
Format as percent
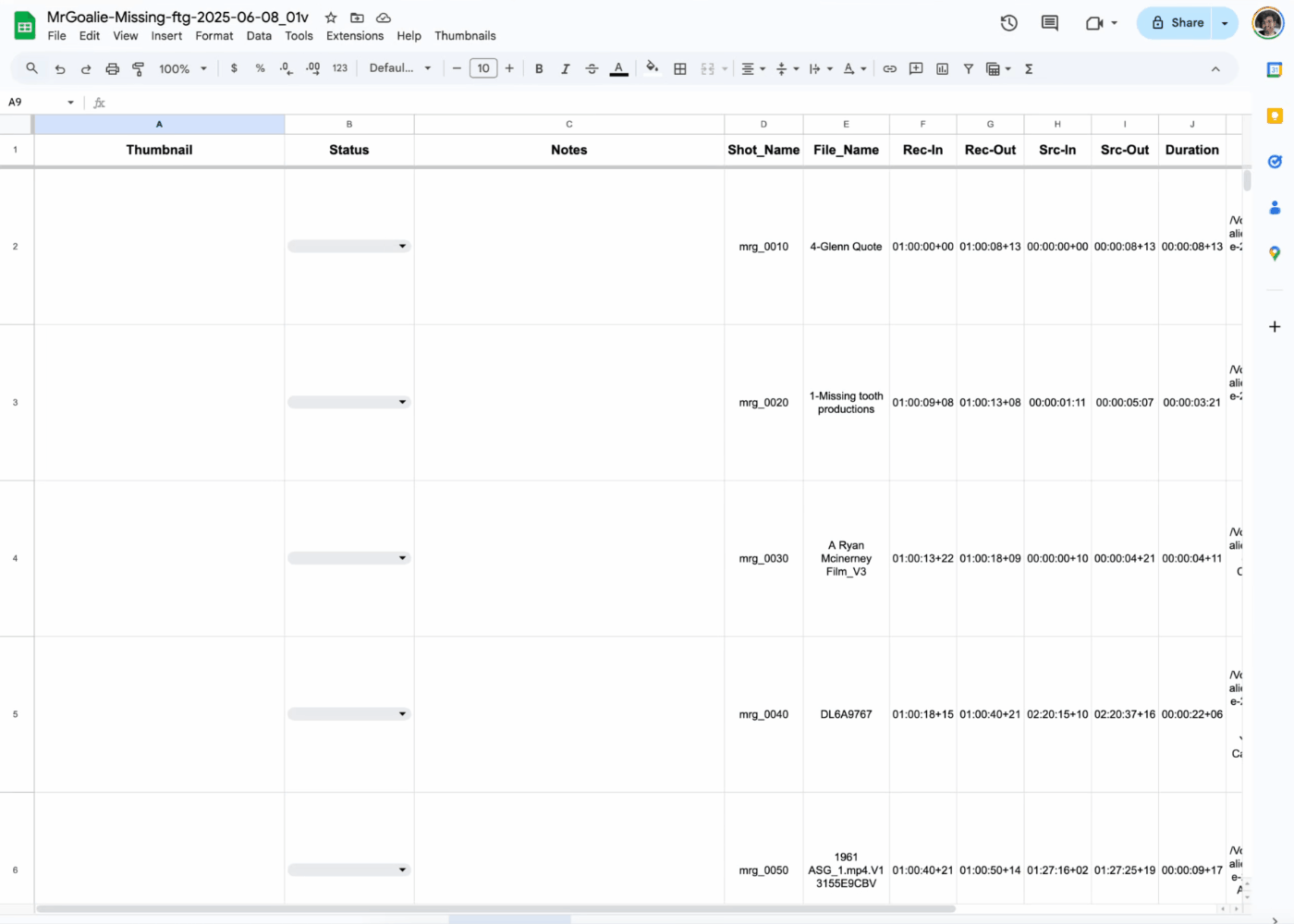coord(261,68)
